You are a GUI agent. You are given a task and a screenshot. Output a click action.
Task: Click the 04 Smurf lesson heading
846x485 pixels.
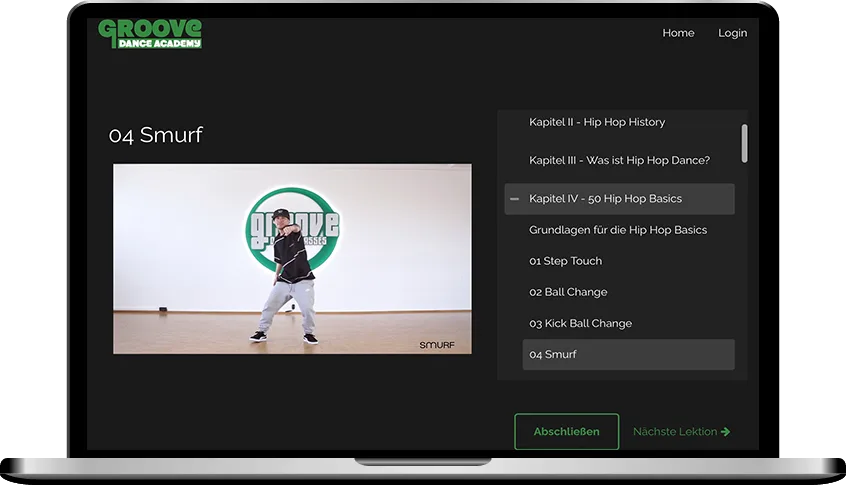tap(155, 135)
